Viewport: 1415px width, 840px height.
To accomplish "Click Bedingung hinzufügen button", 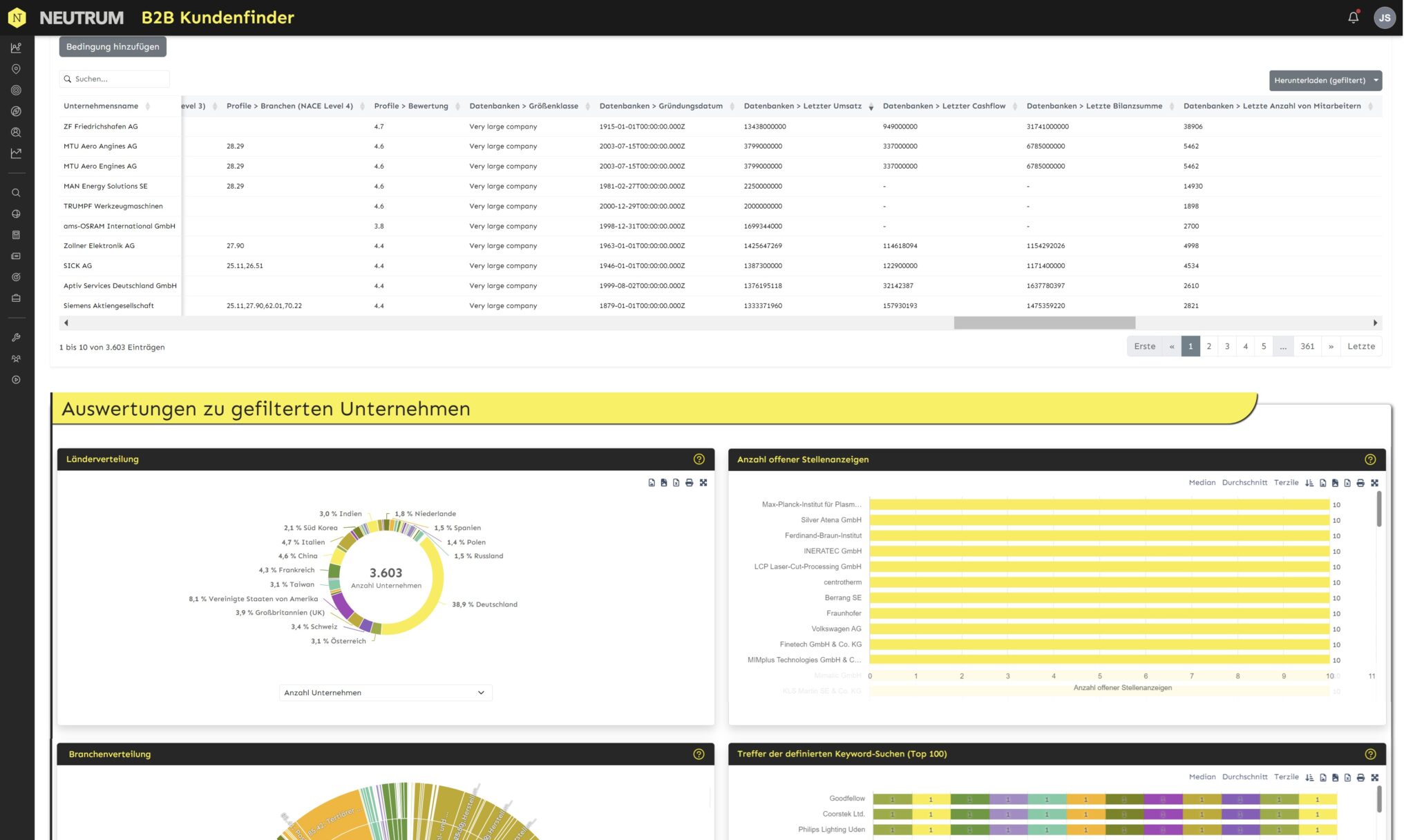I will (x=113, y=47).
